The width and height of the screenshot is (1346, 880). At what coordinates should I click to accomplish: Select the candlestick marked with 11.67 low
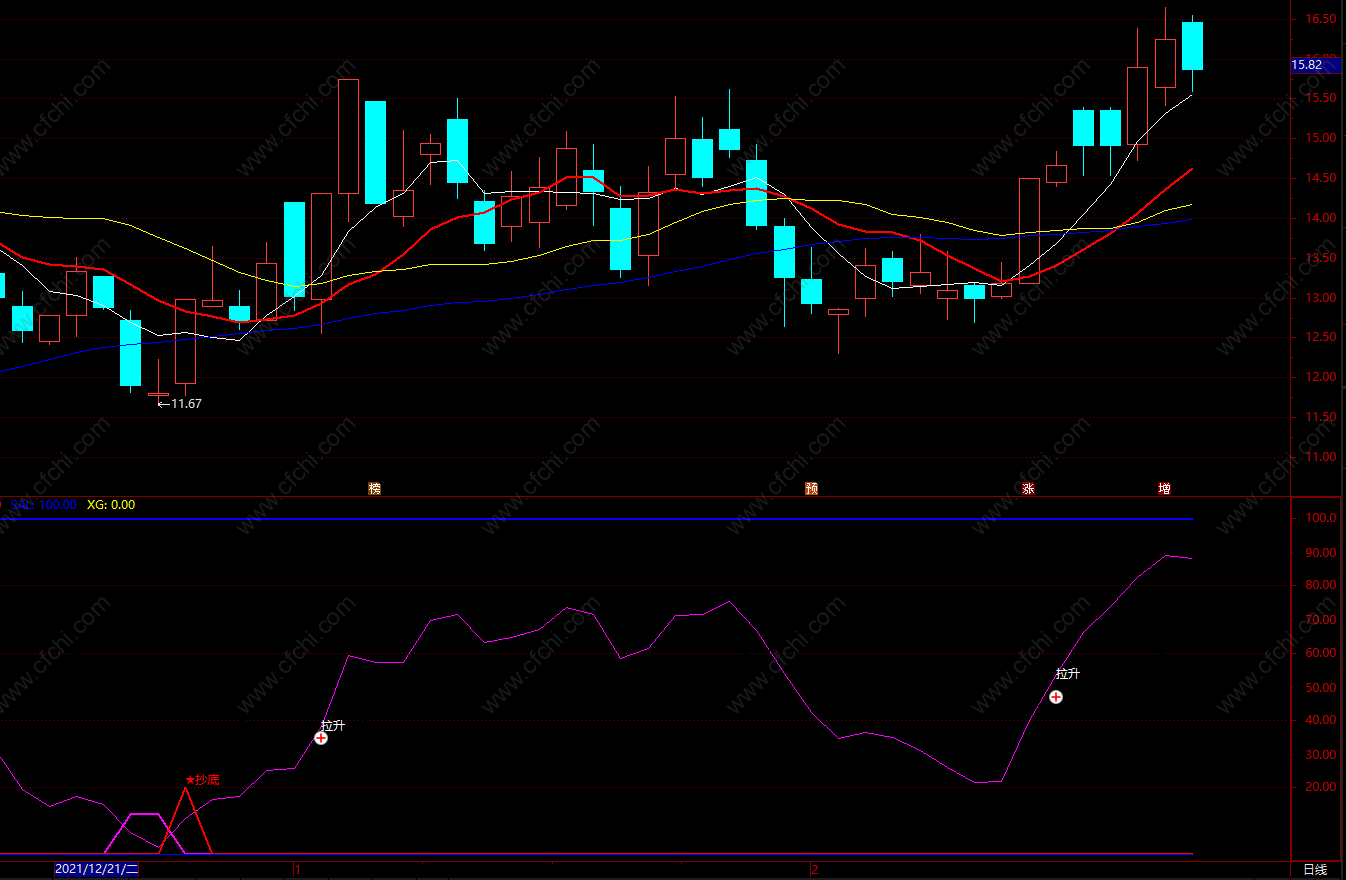[x=159, y=392]
